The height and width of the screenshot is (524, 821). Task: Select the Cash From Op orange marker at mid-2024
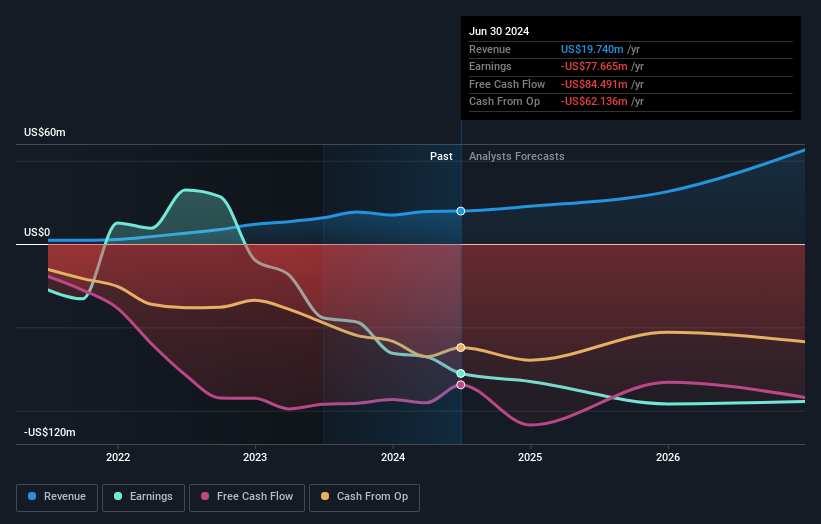(x=461, y=348)
